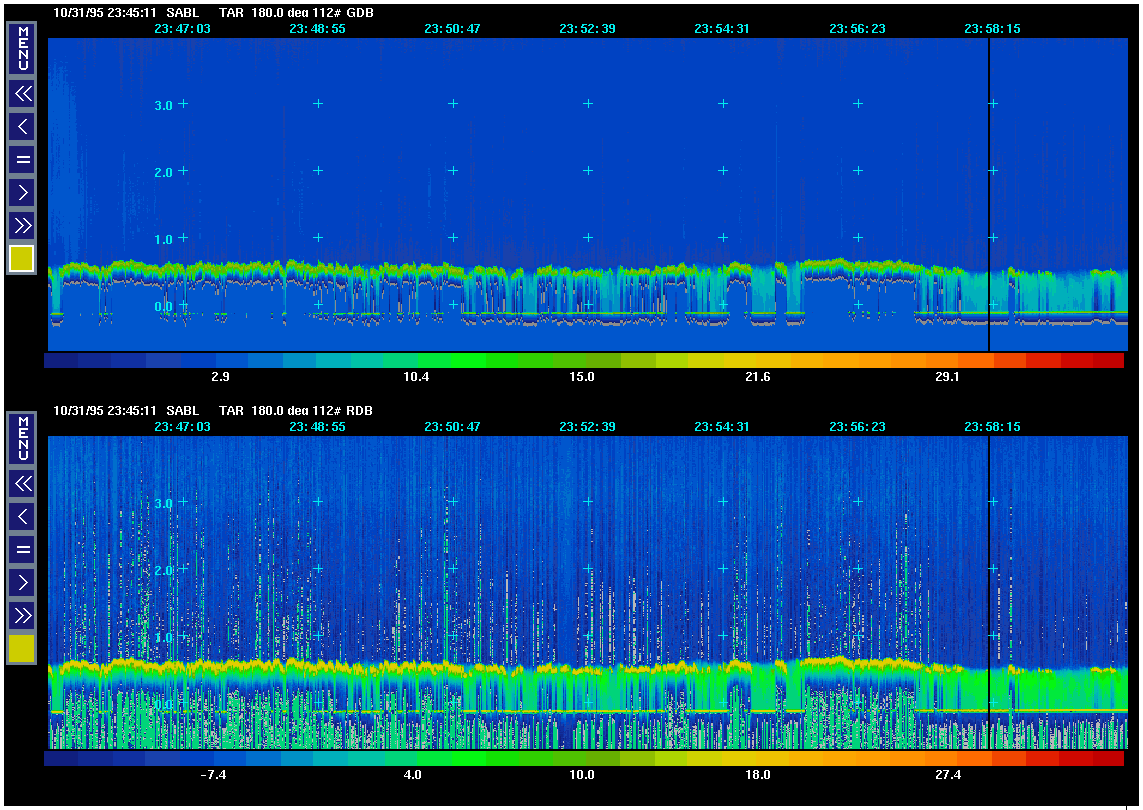
Task: Click the 23:52:39 time label above the GDB plot
Action: click(587, 29)
